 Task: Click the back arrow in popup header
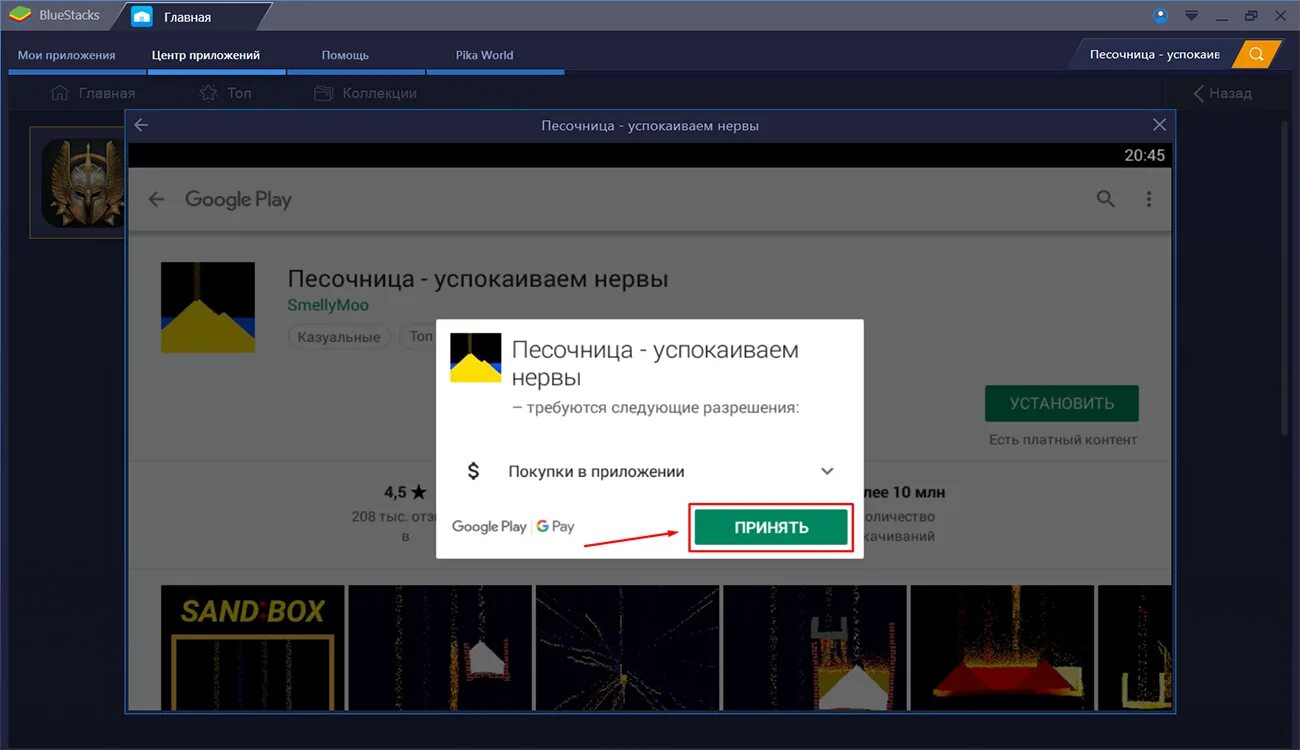point(141,125)
